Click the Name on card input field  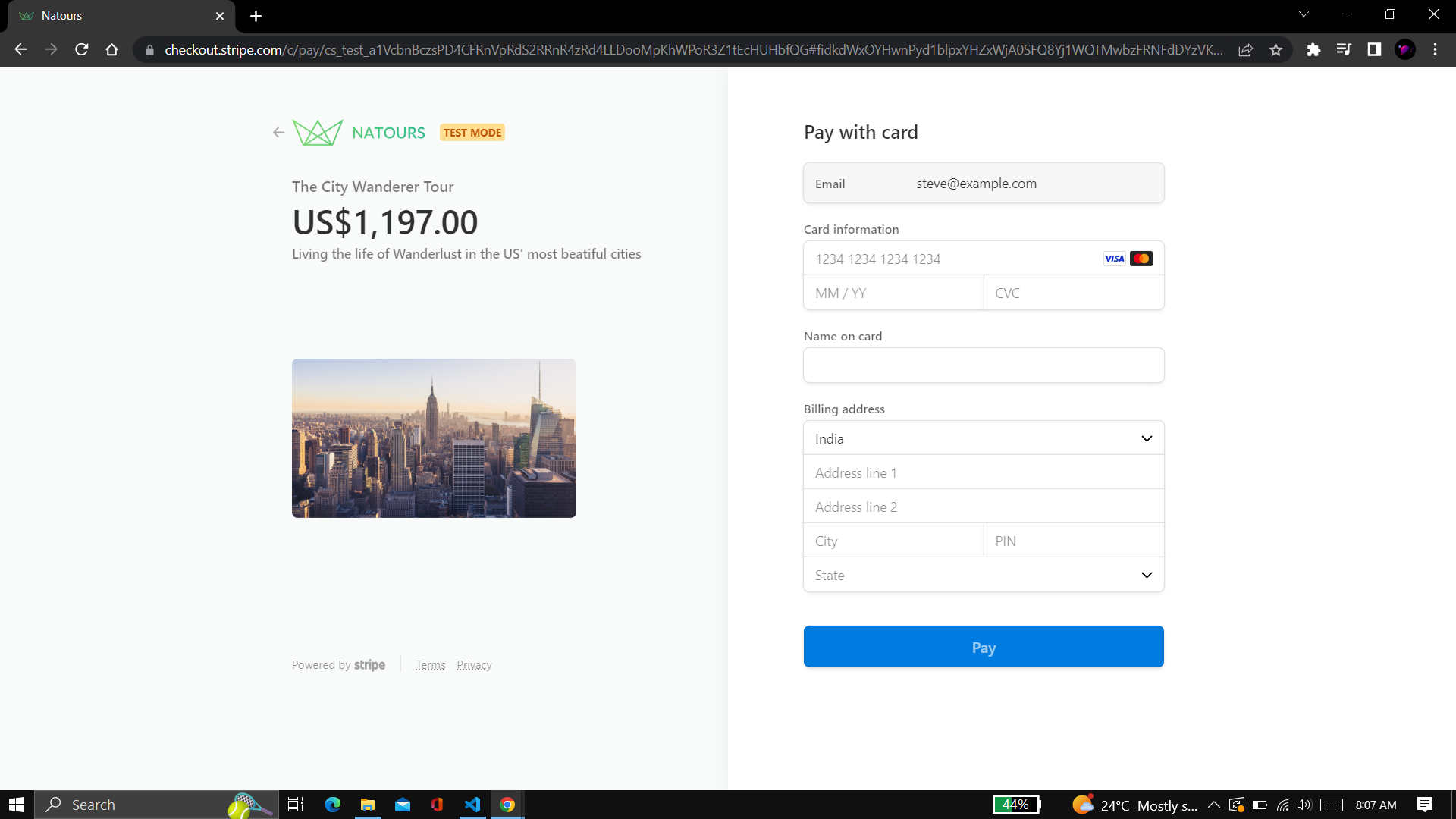983,365
